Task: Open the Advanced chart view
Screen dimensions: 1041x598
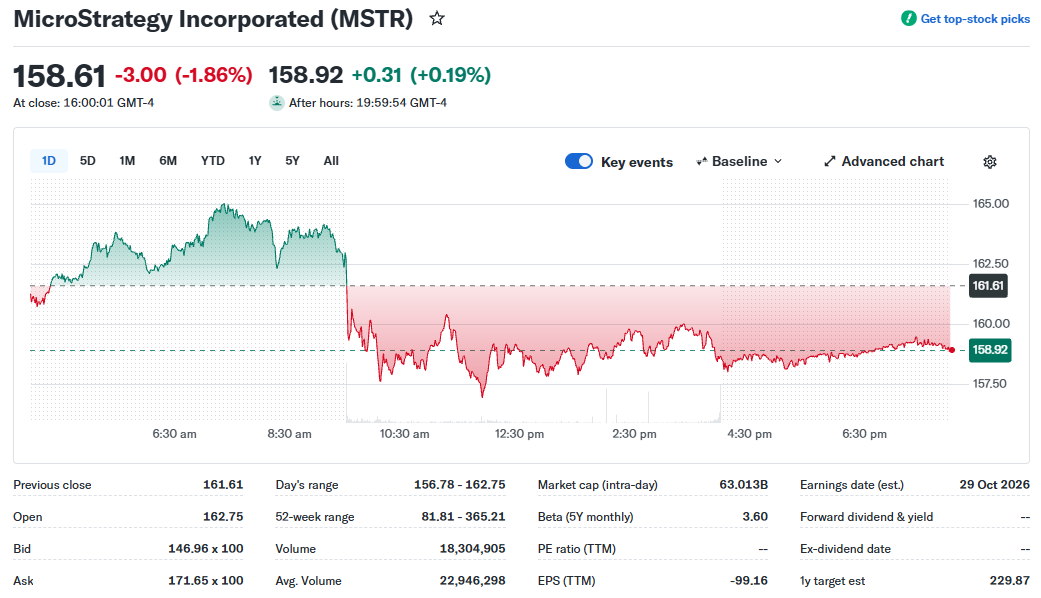Action: (x=884, y=161)
